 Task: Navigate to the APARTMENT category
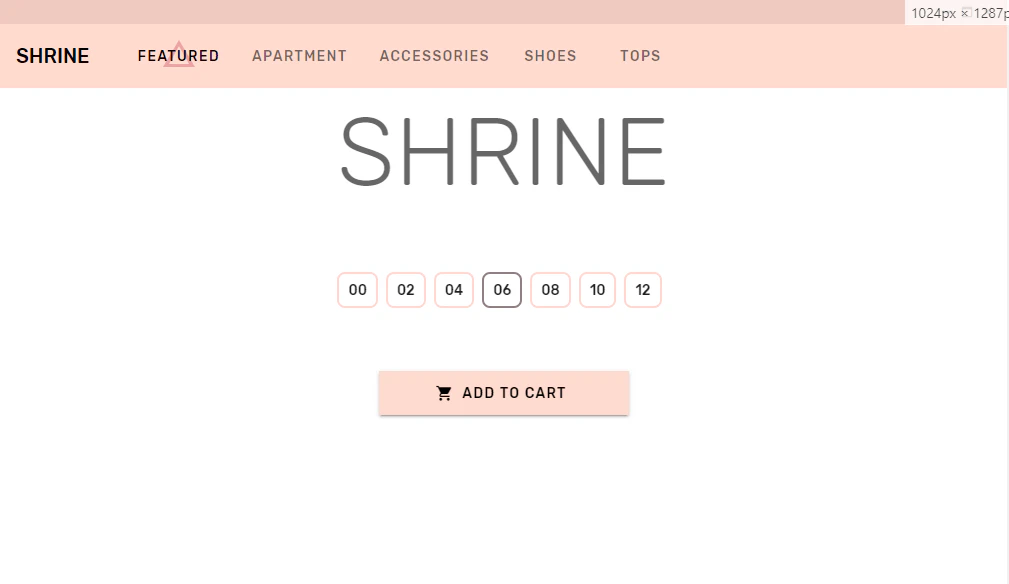(x=299, y=56)
